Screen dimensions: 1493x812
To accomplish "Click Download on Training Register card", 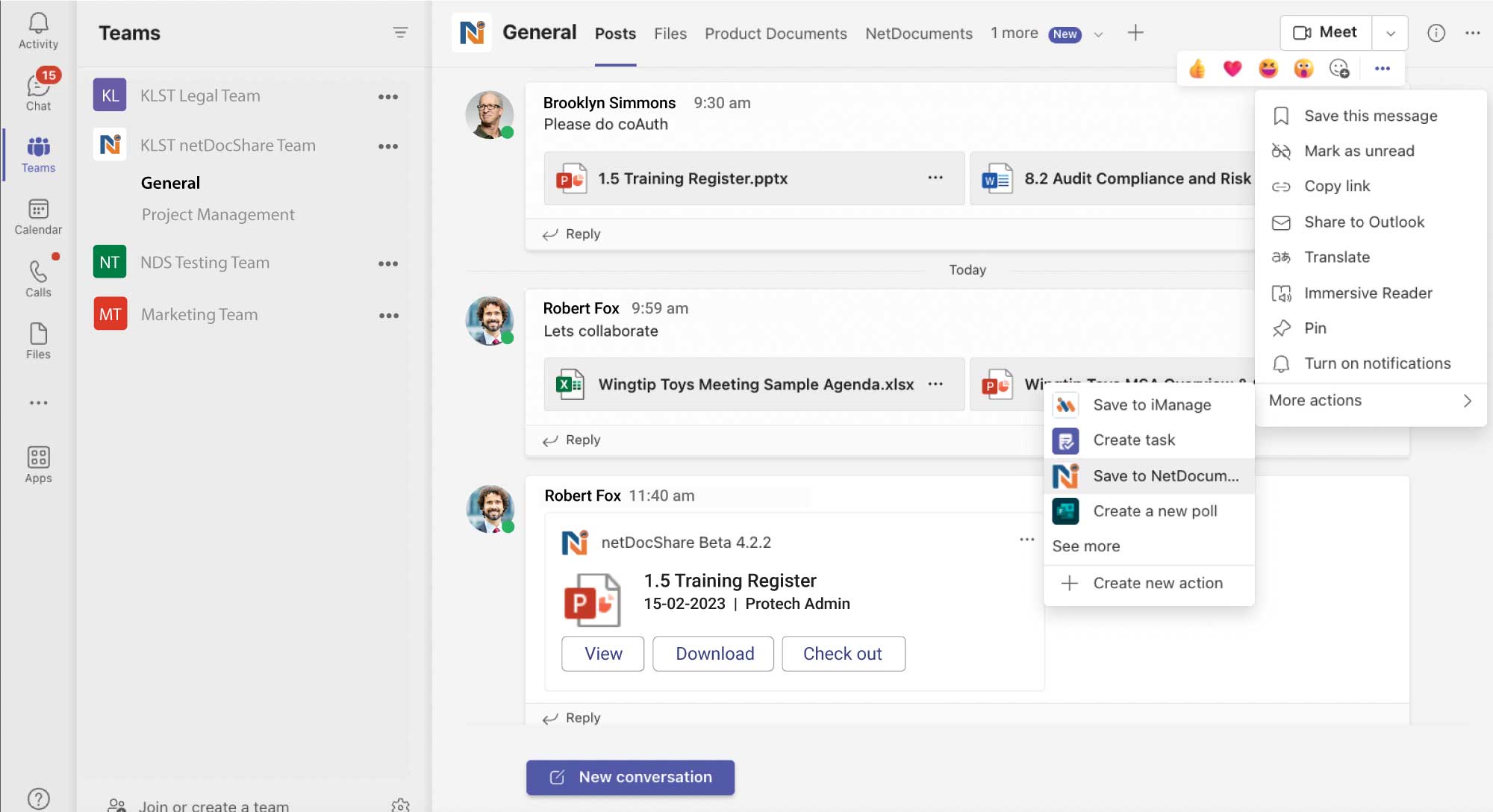I will tap(714, 654).
